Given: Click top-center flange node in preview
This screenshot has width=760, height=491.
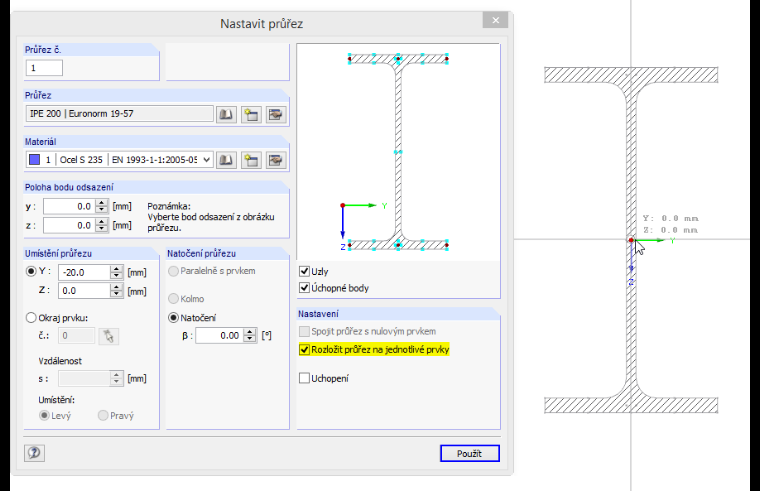Looking at the screenshot, I should [x=398, y=59].
